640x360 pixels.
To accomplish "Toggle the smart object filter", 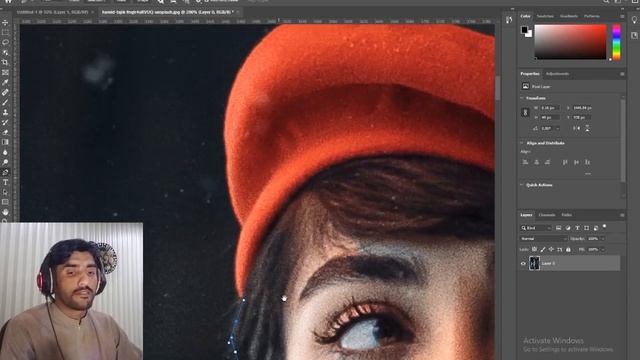I will click(596, 228).
